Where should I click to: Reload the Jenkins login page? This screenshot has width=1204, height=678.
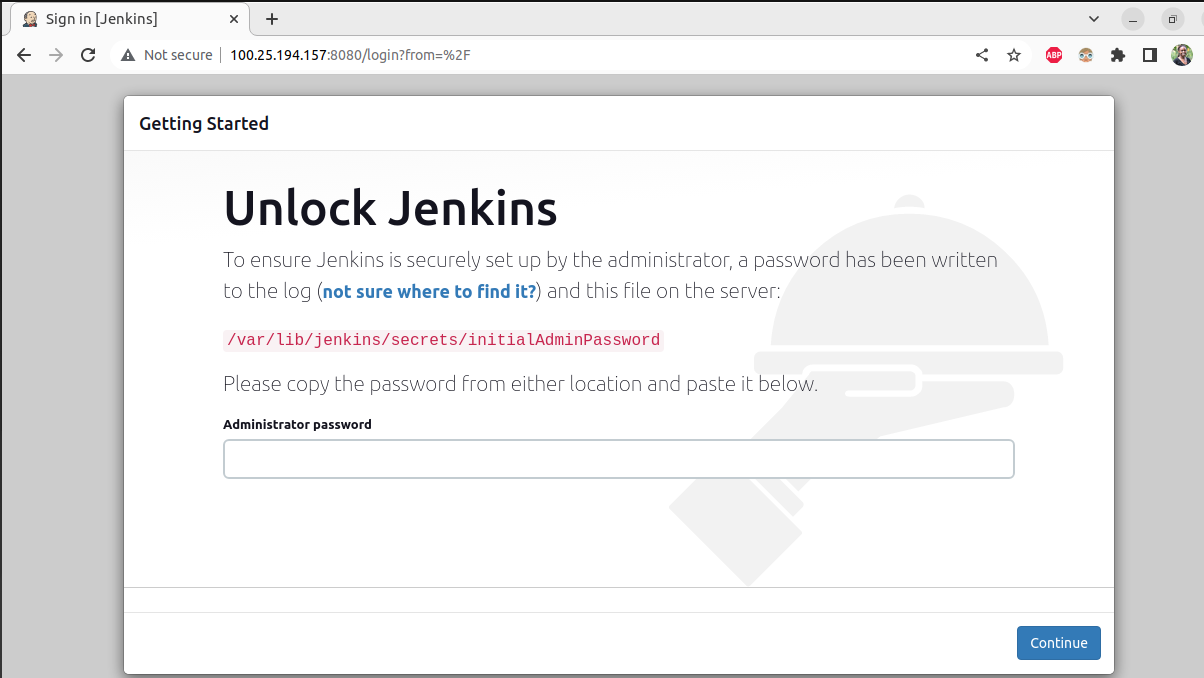(88, 55)
